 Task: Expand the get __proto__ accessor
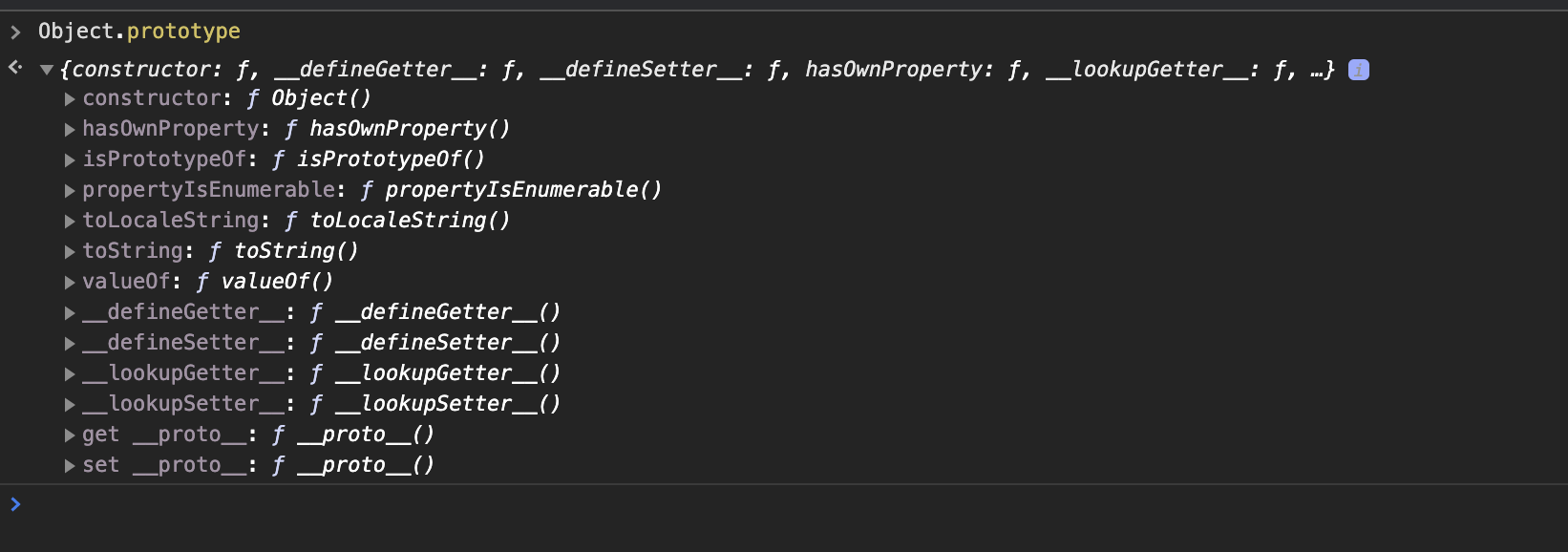pos(70,435)
